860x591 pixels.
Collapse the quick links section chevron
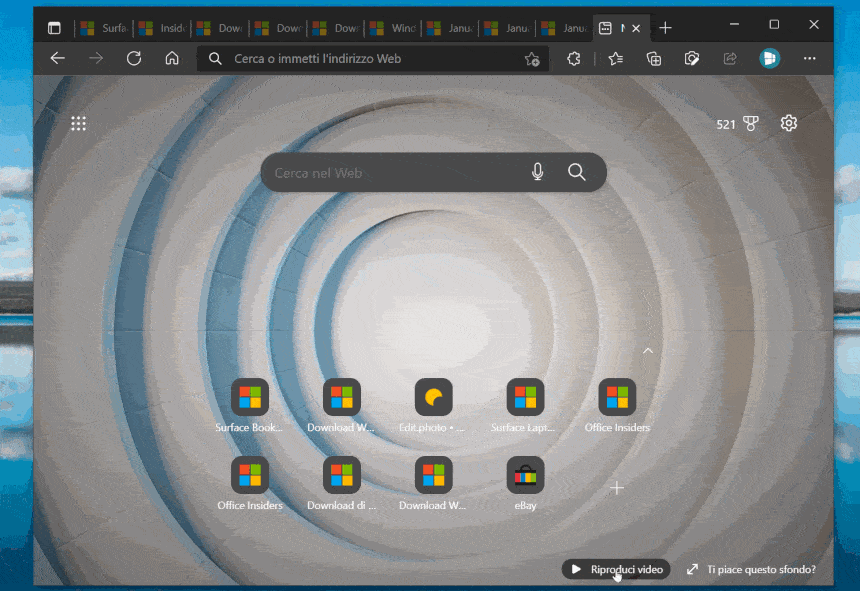(648, 351)
